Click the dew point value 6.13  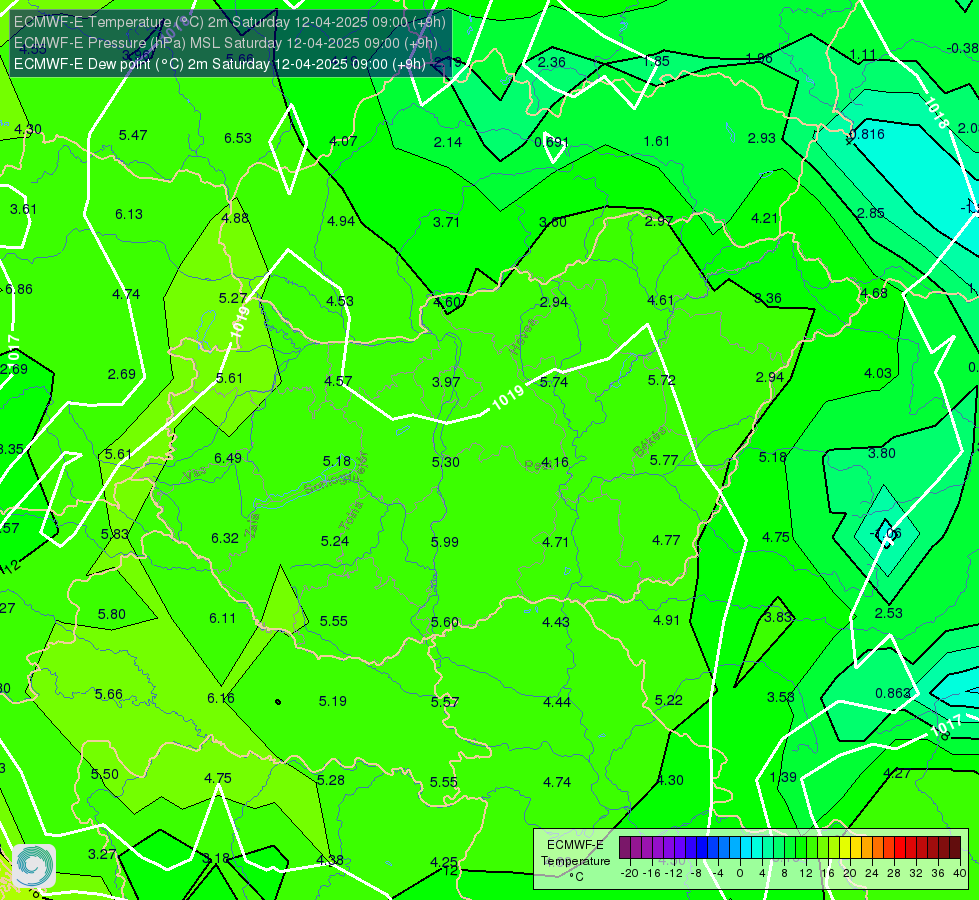pyautogui.click(x=129, y=214)
